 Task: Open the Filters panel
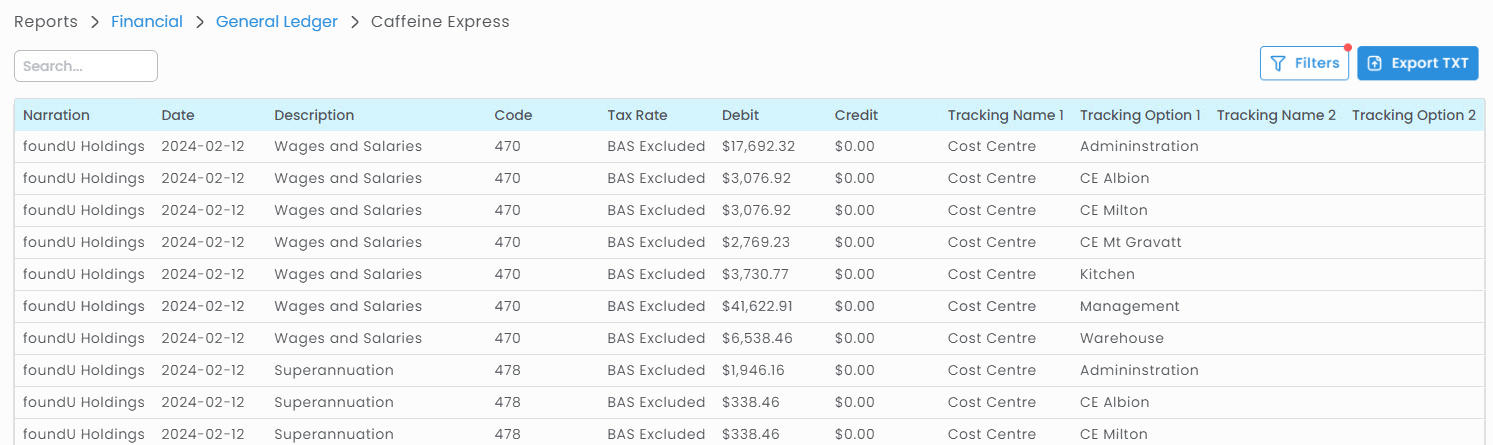pyautogui.click(x=1304, y=63)
